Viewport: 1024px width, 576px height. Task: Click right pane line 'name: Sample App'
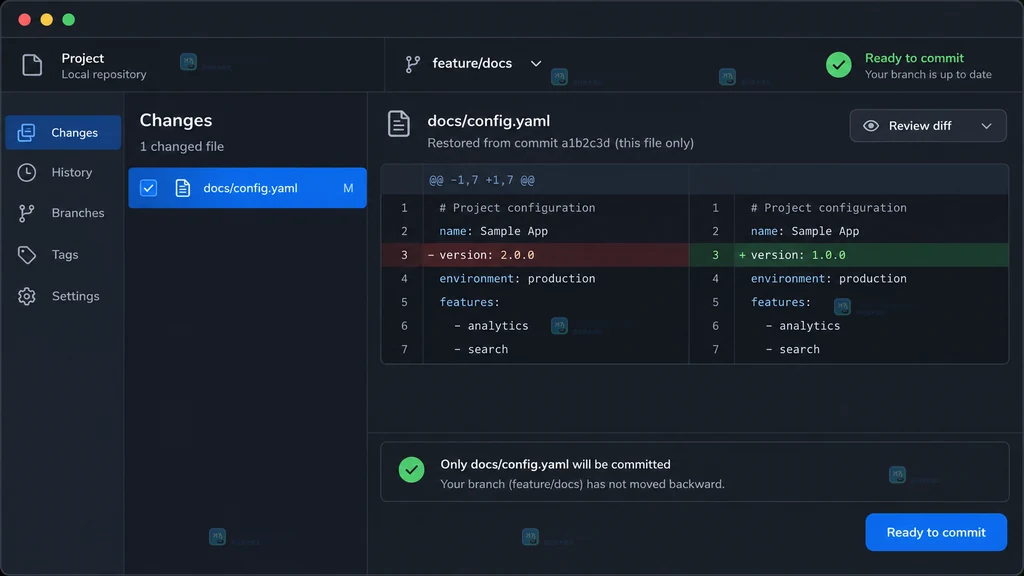pyautogui.click(x=805, y=231)
